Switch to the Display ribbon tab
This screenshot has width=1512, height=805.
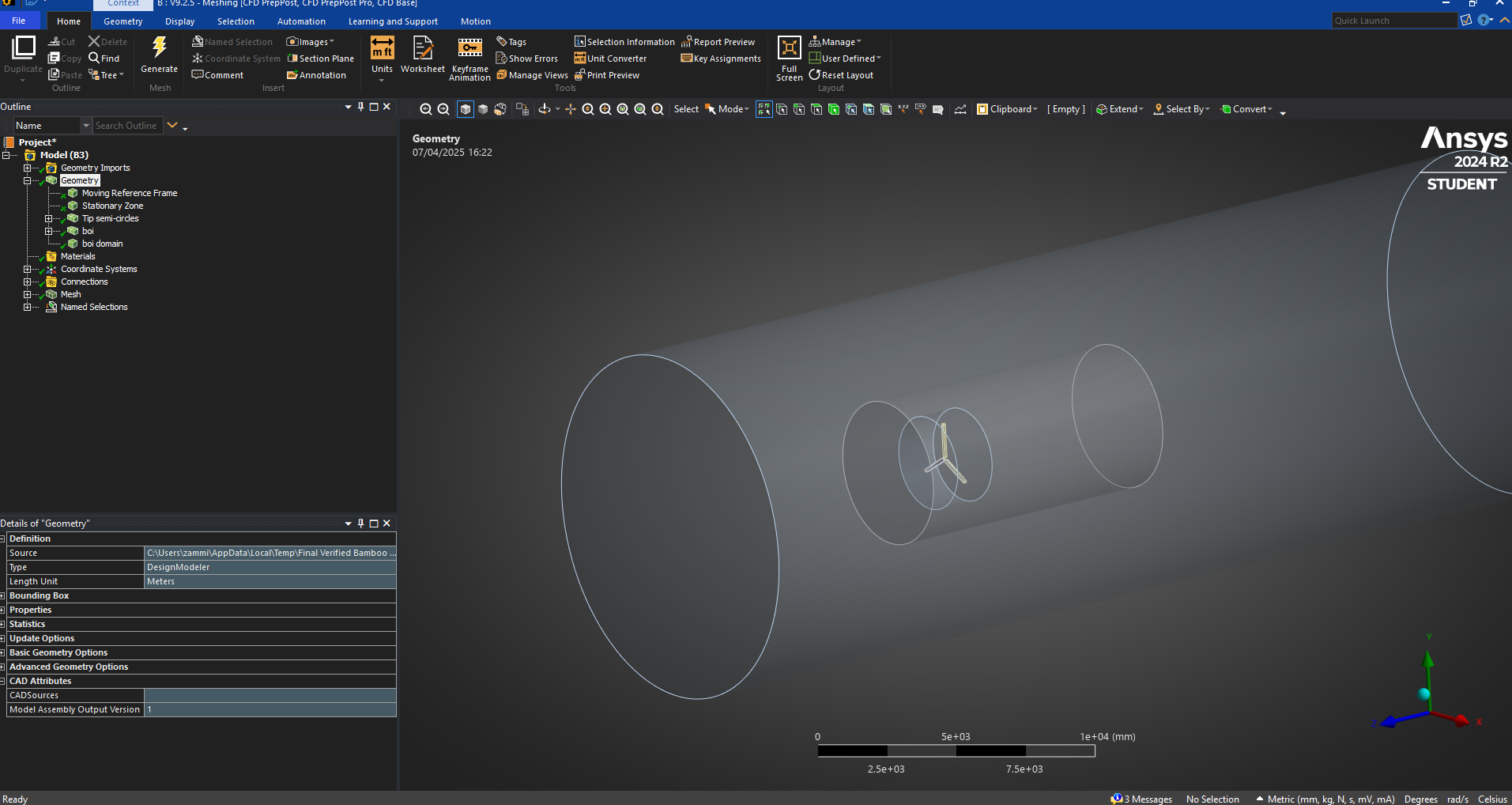[x=179, y=21]
